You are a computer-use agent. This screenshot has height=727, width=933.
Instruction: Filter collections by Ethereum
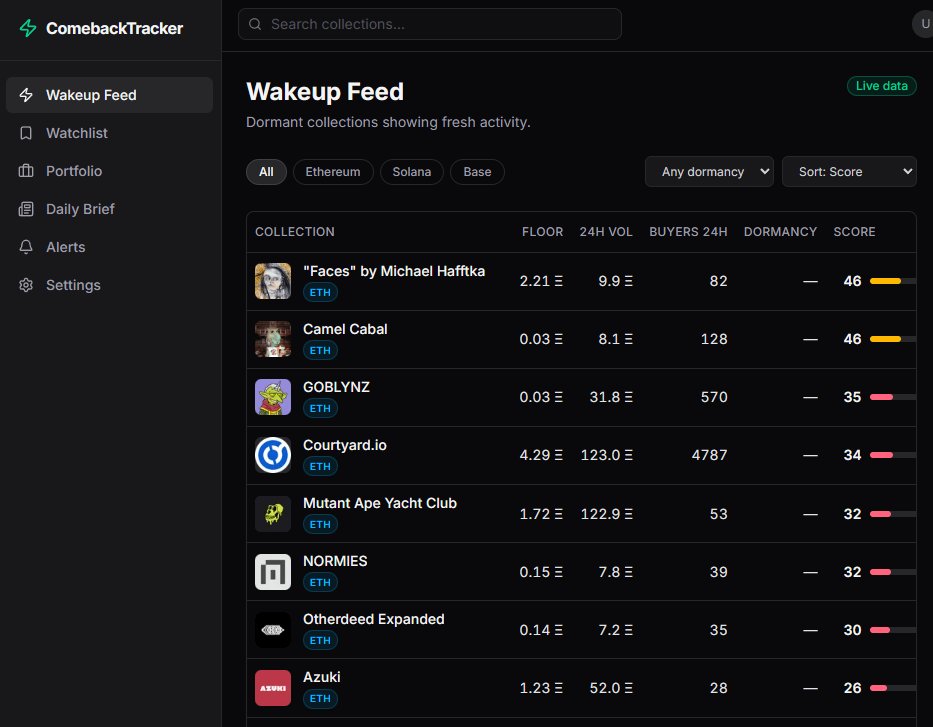(333, 172)
